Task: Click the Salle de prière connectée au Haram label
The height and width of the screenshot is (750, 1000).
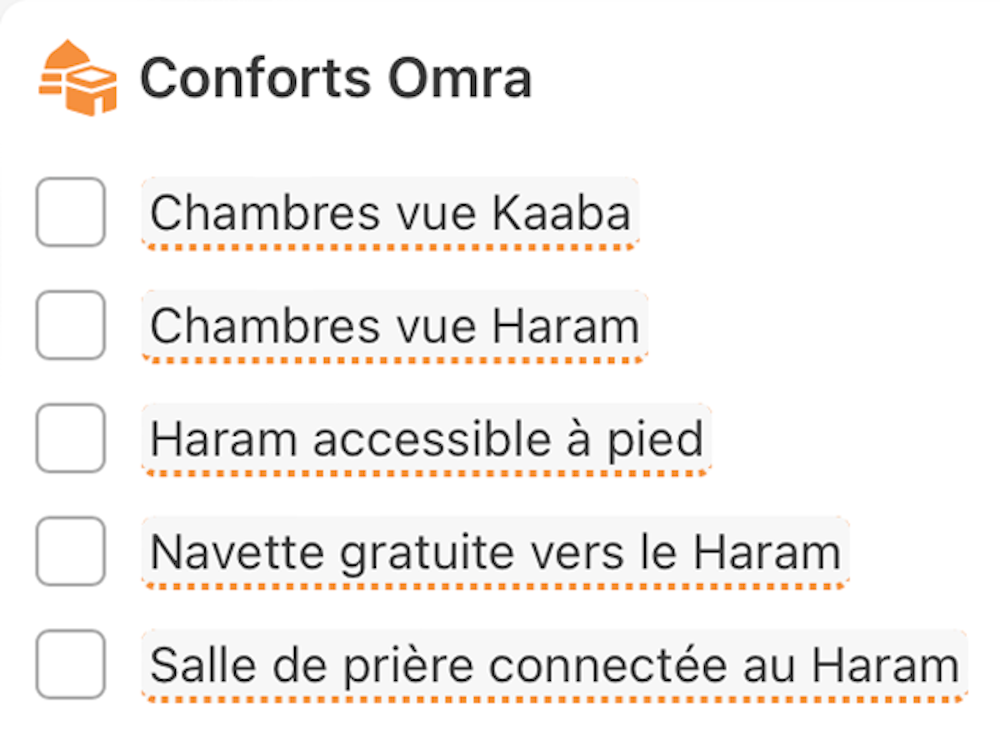Action: pos(554,665)
